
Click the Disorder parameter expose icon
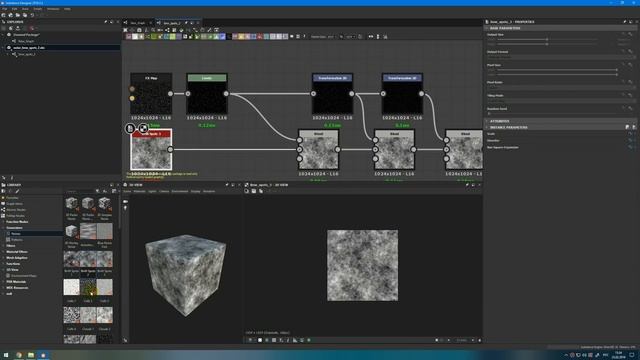pos(630,140)
